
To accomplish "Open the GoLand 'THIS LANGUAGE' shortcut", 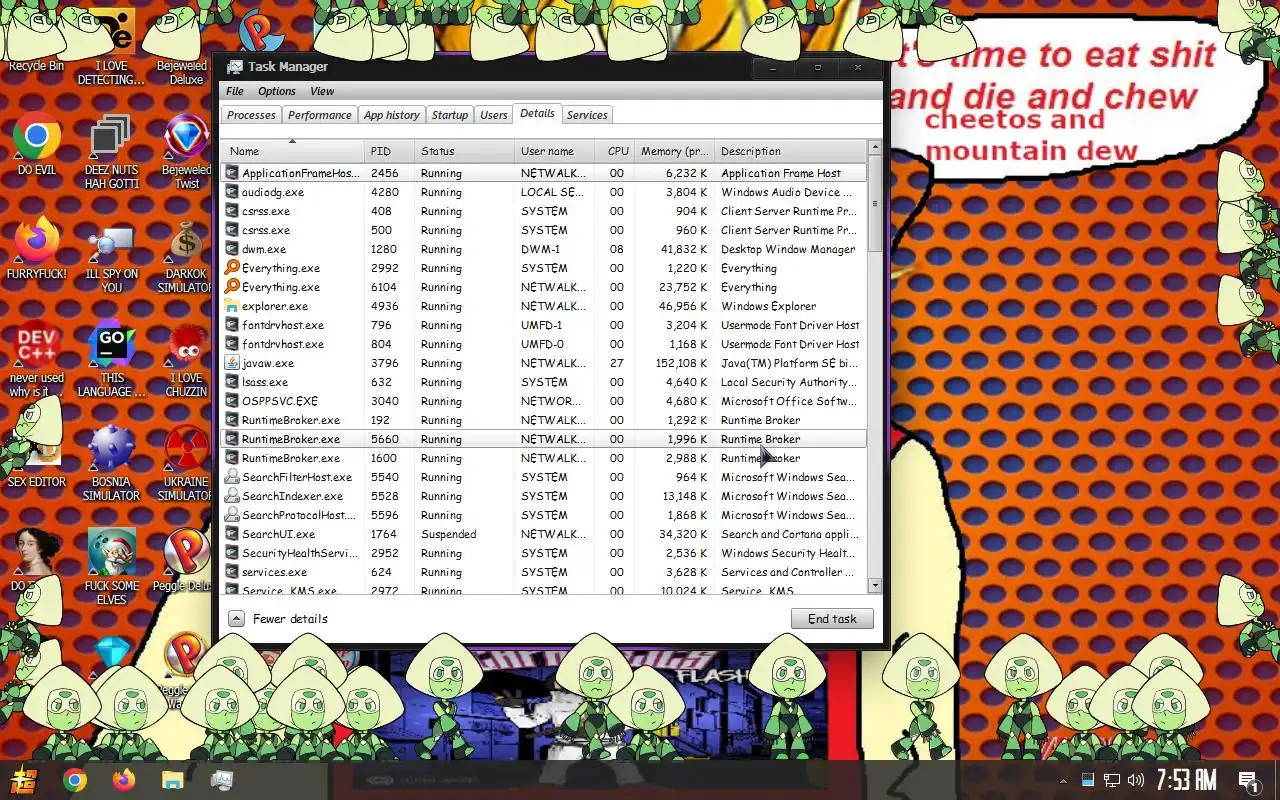I will (x=111, y=360).
